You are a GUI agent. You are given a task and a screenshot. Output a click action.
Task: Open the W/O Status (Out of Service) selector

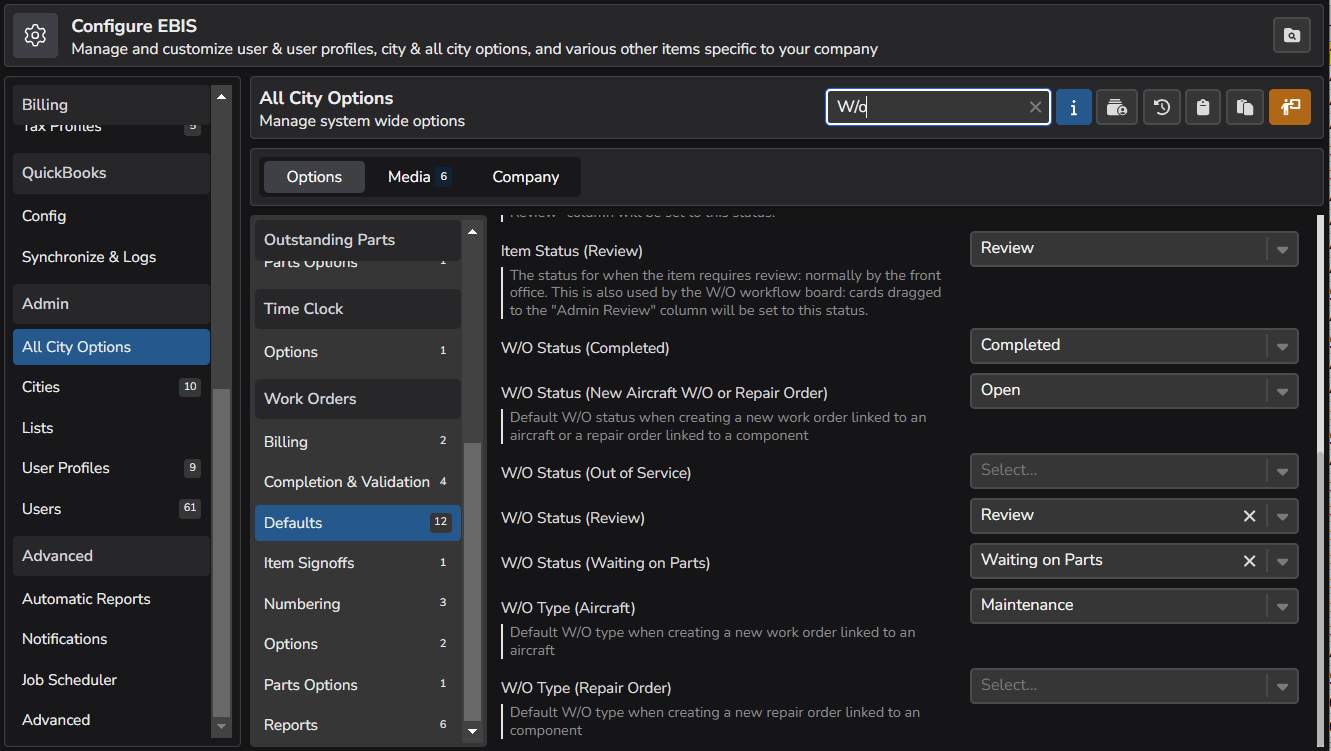(1282, 470)
